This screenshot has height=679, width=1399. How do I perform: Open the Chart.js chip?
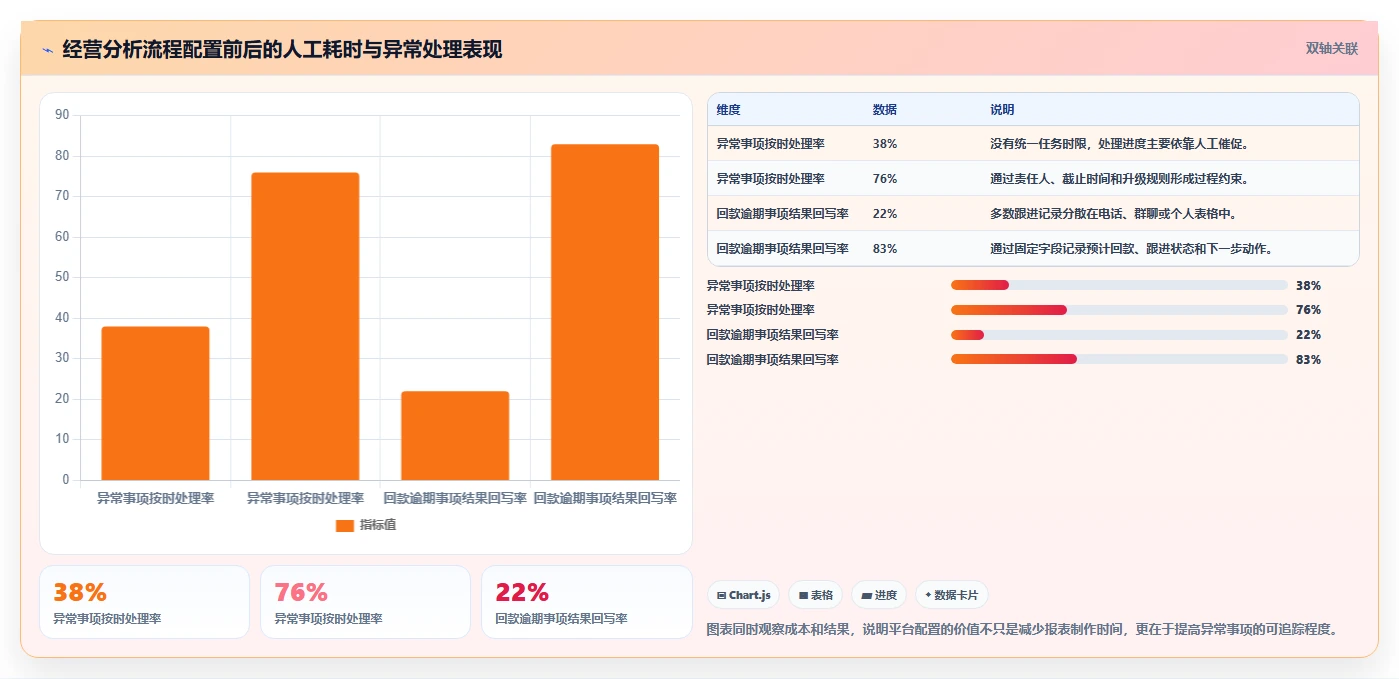pyautogui.click(x=743, y=595)
